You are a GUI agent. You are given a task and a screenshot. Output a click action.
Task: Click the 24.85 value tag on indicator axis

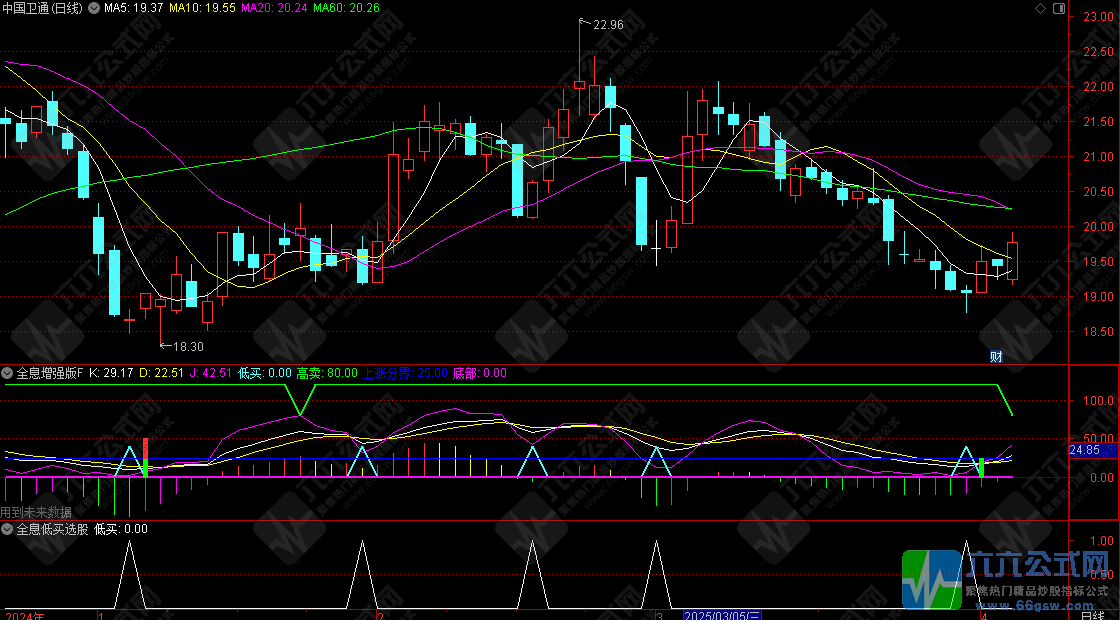[x=1086, y=452]
